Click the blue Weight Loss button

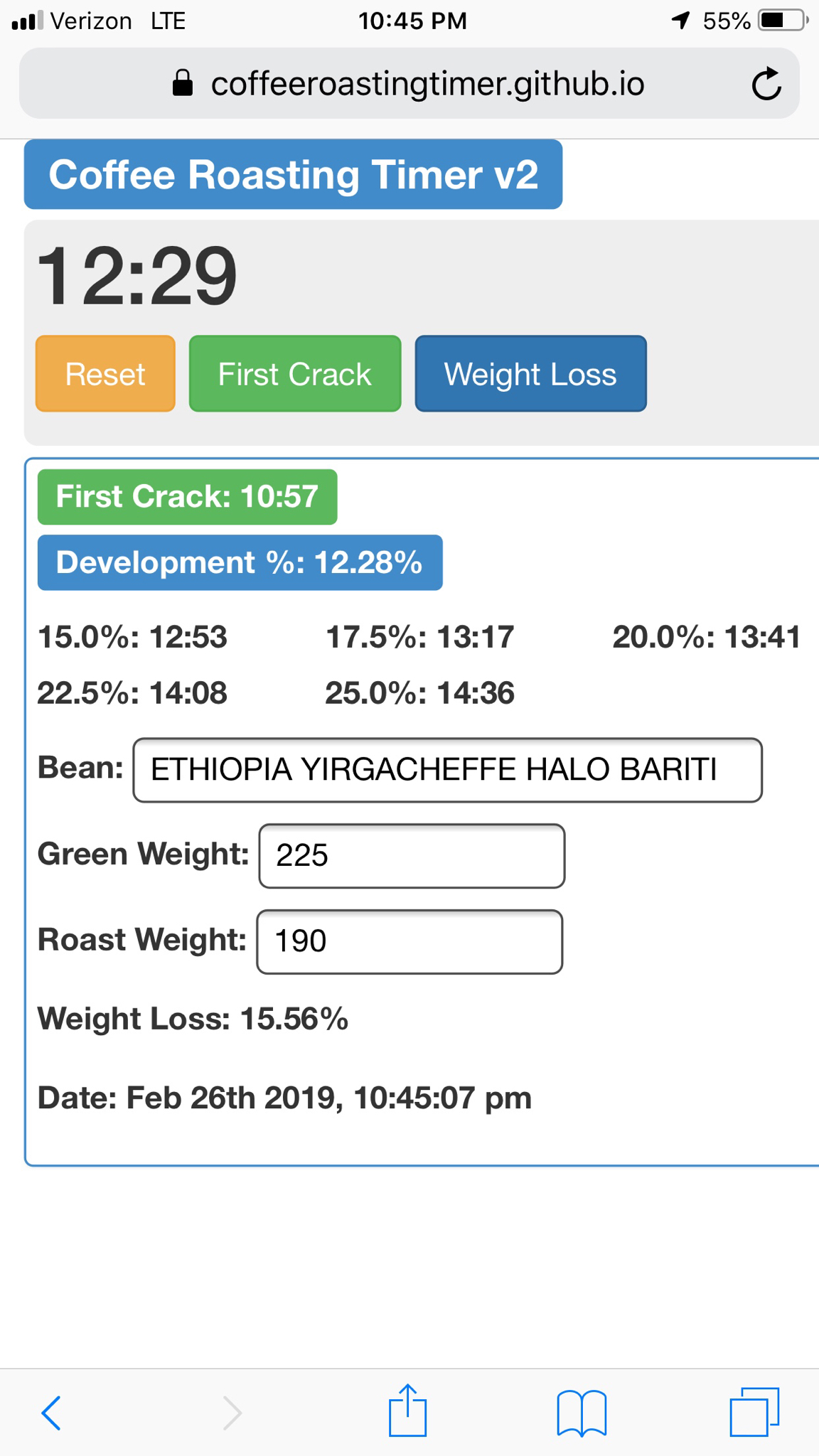(x=530, y=374)
